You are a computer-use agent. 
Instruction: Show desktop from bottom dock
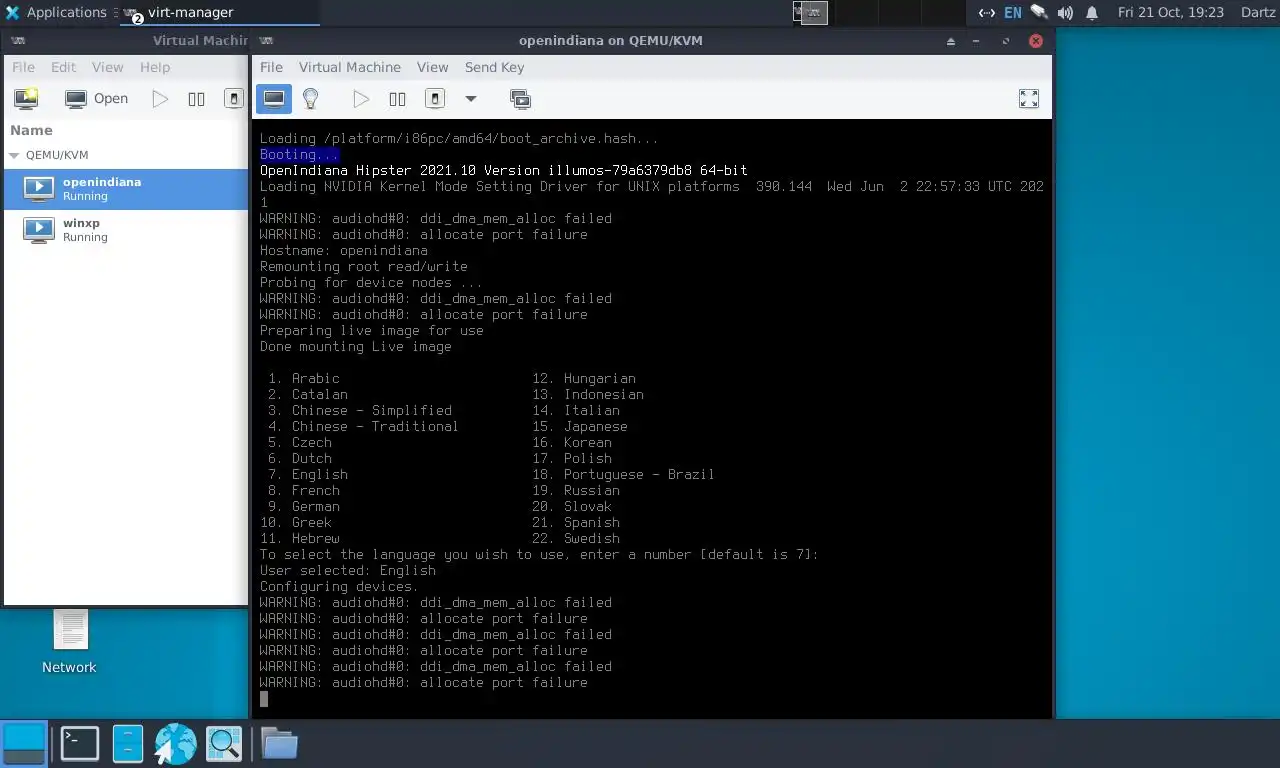[x=24, y=743]
